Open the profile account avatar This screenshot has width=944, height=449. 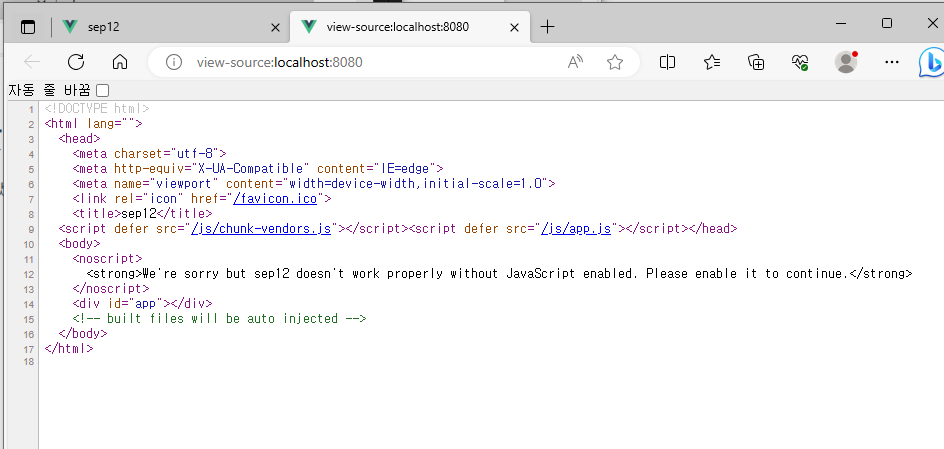(846, 62)
